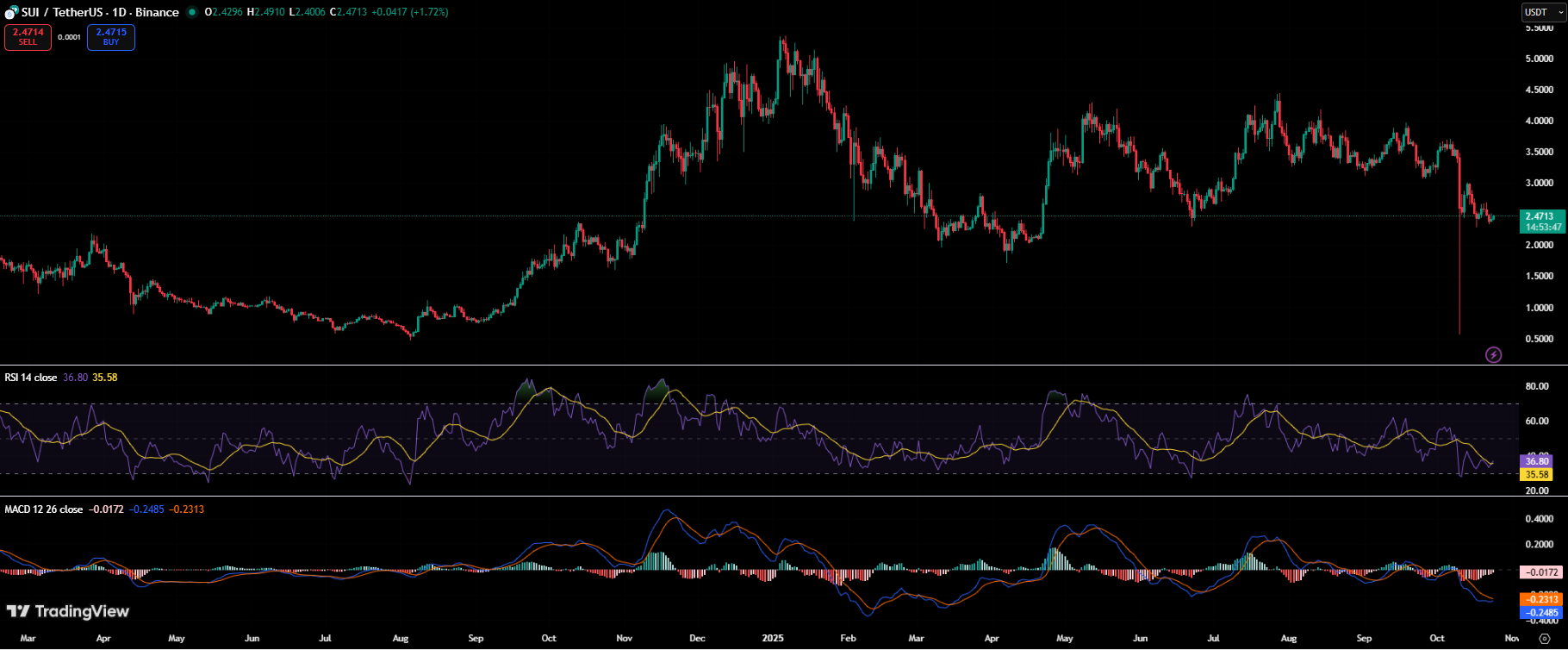Click the green current price label 2.4713
Screen dimensions: 1568x650
tap(1540, 216)
